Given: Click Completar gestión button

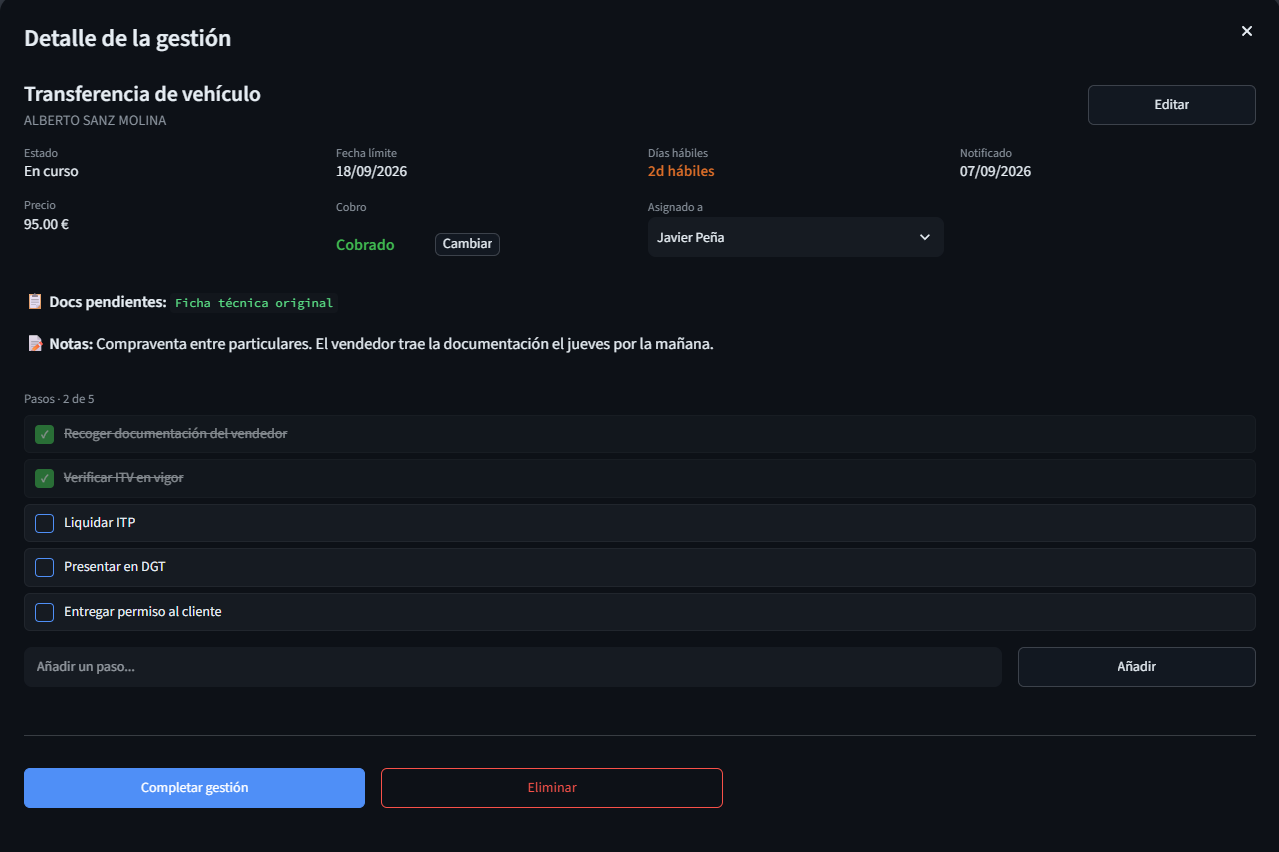Looking at the screenshot, I should (x=194, y=788).
